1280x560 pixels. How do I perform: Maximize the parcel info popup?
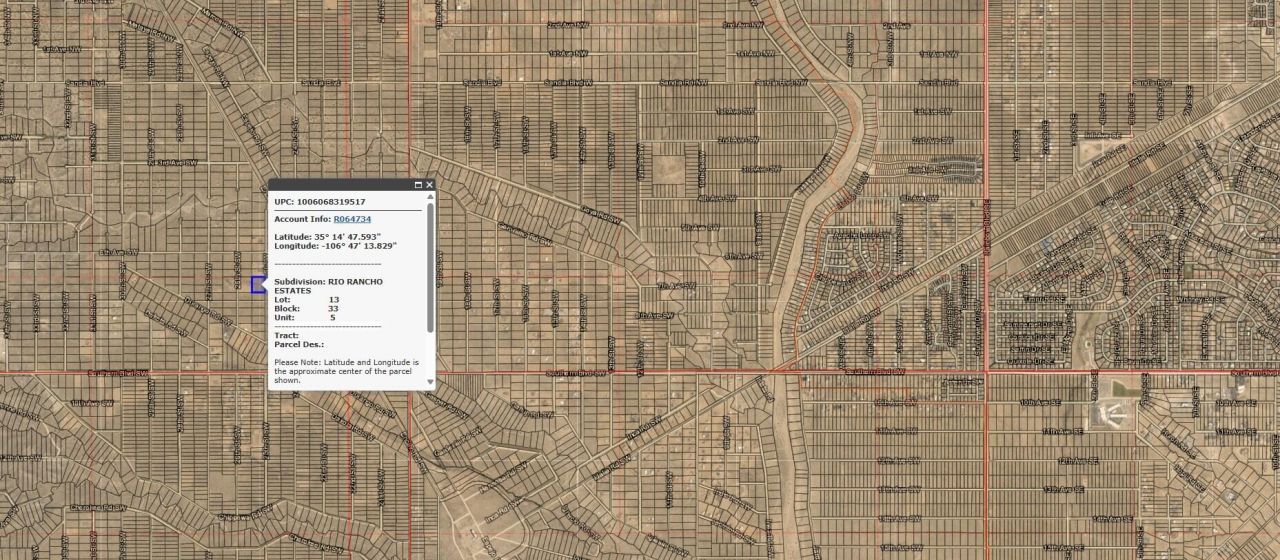418,185
